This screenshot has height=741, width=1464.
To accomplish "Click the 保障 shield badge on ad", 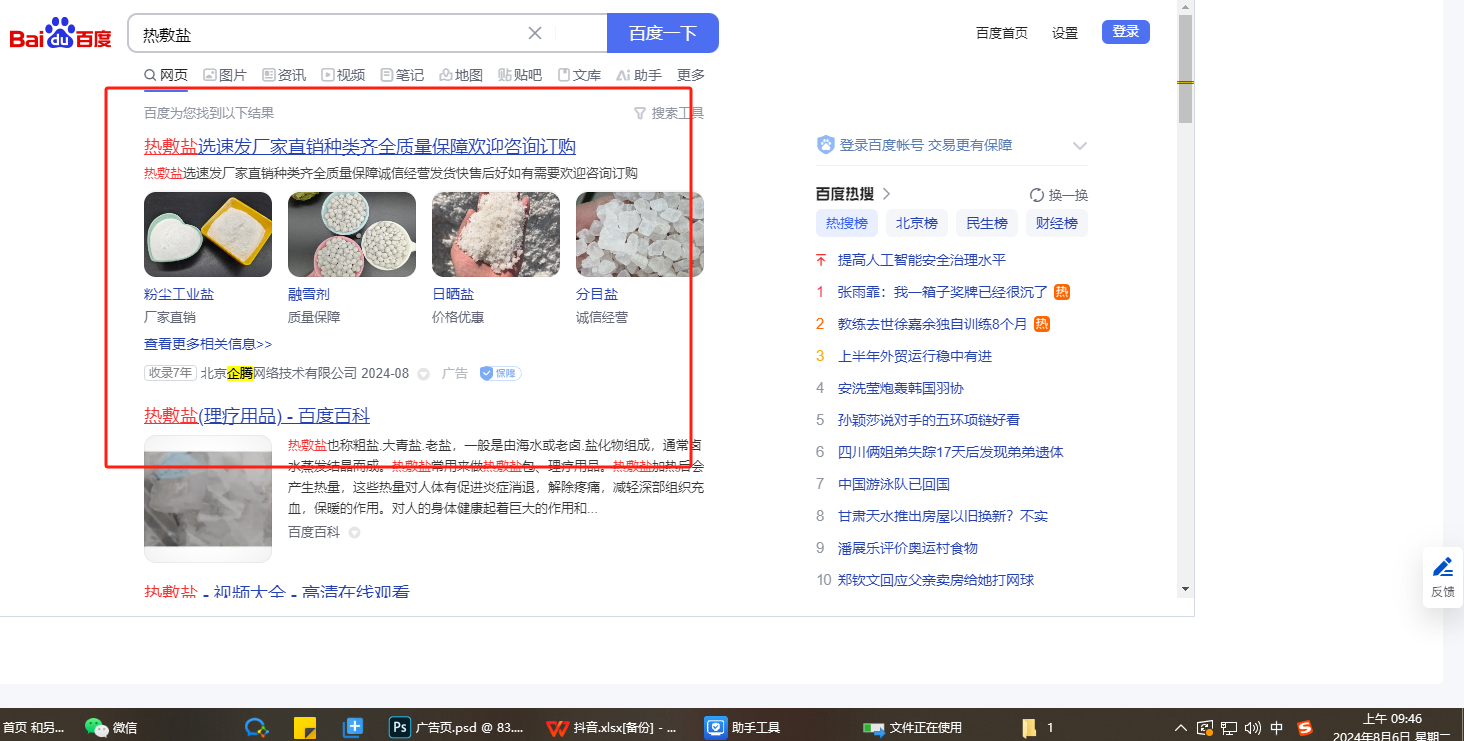I will click(x=500, y=373).
